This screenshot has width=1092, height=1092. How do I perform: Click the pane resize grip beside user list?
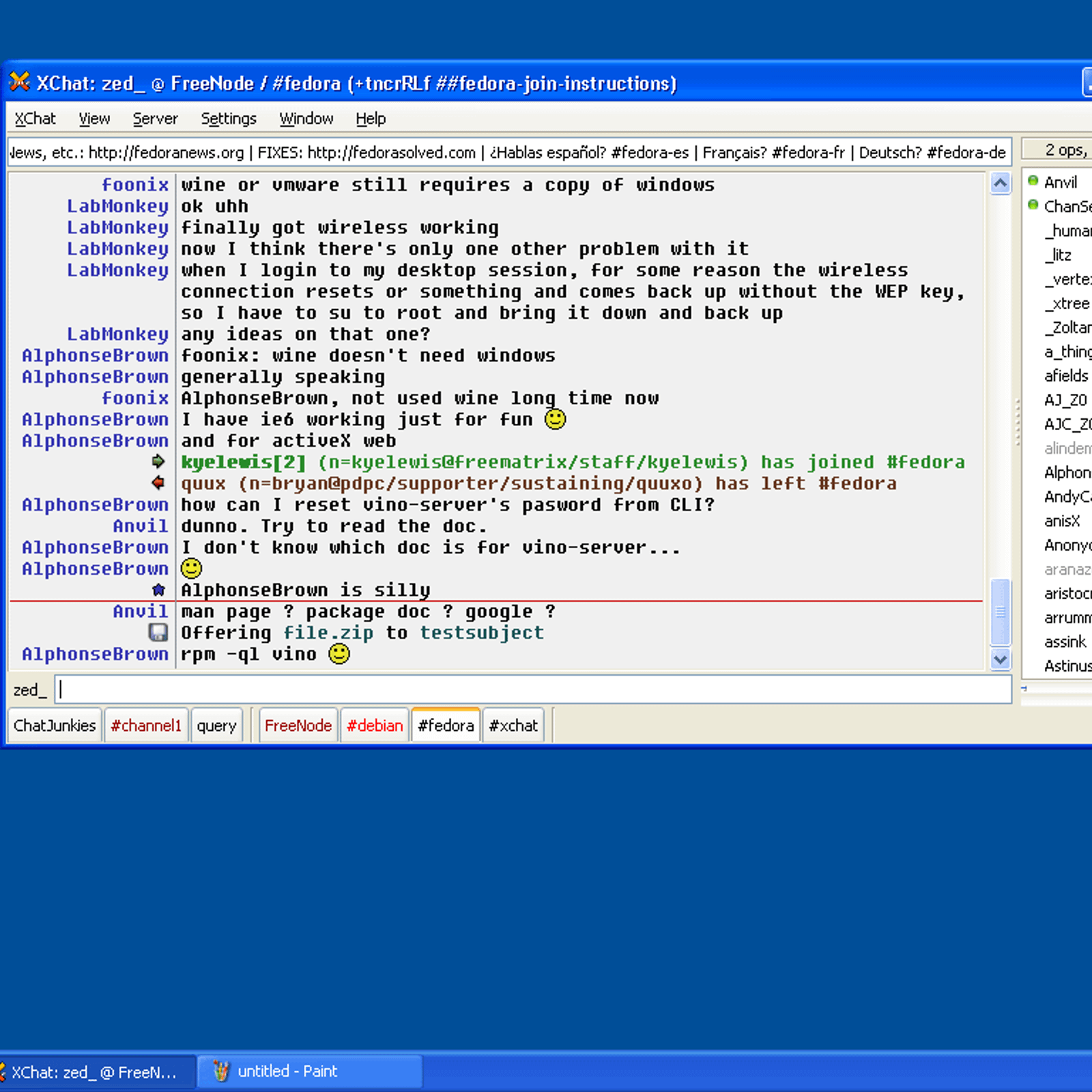1017,422
